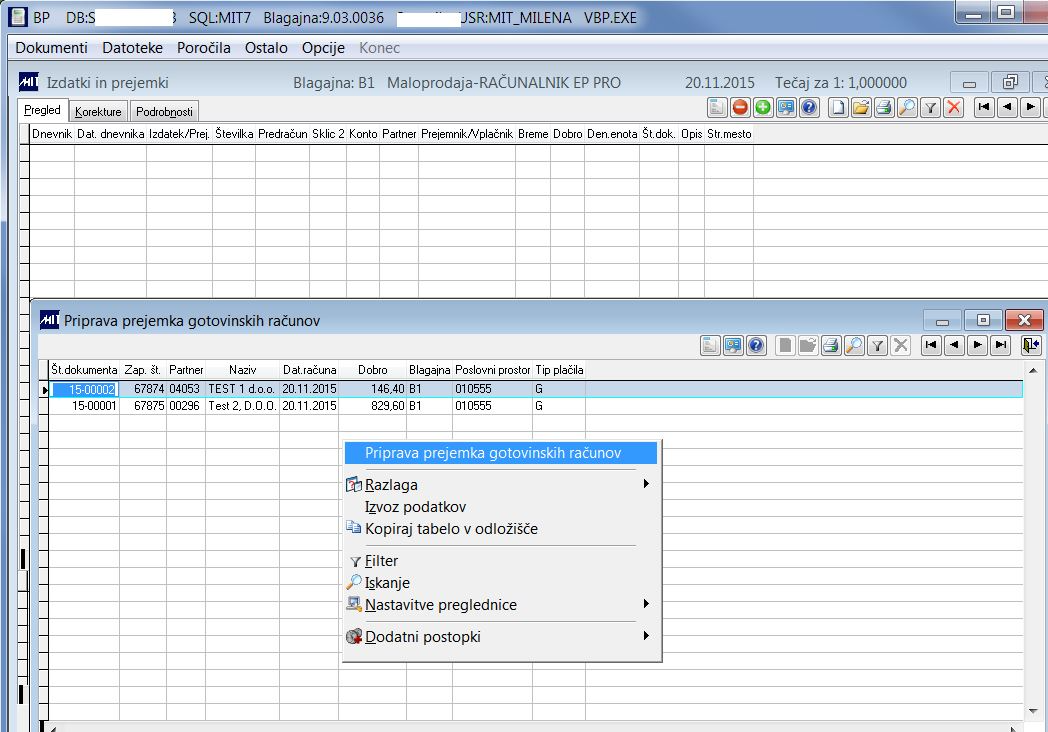Click the red minus icon in top toolbar
1048x732 pixels.
740,107
